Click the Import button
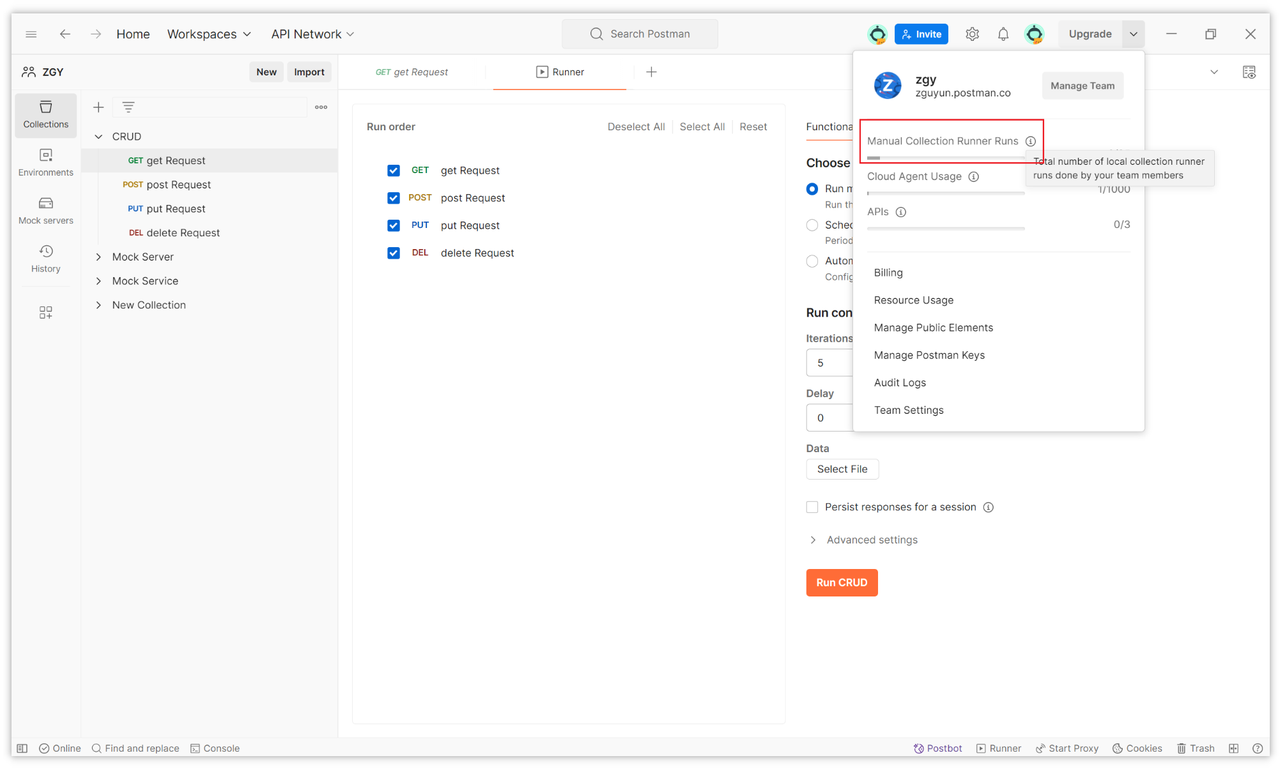The width and height of the screenshot is (1280, 774). point(309,72)
